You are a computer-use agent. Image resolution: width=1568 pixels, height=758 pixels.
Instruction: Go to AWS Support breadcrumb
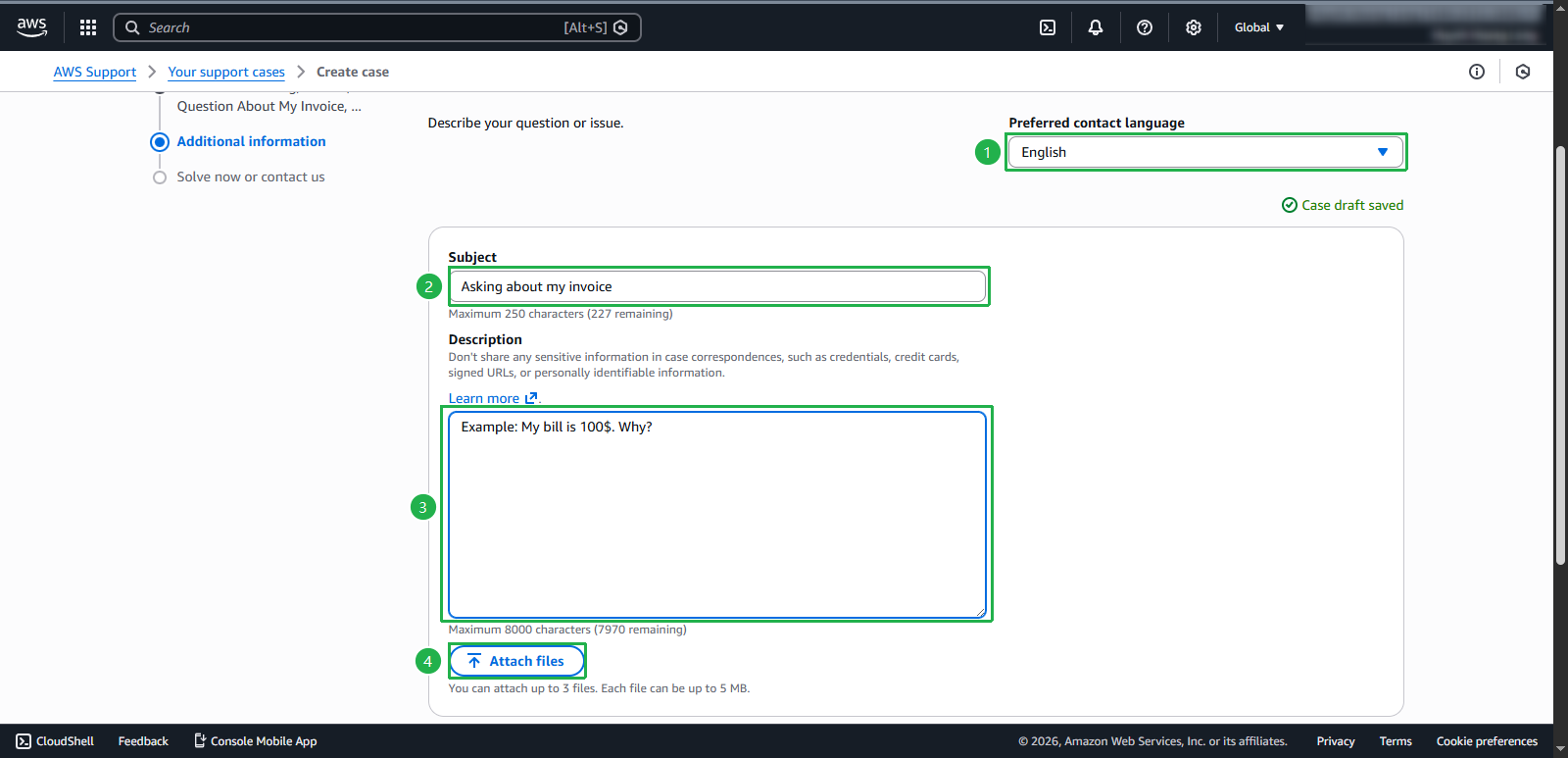click(x=95, y=72)
